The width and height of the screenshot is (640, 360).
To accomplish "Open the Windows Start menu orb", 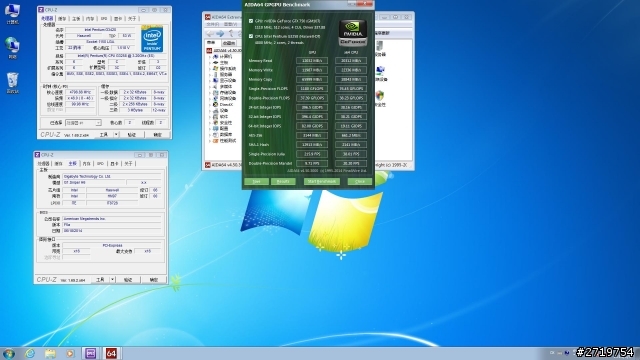I will coord(9,353).
